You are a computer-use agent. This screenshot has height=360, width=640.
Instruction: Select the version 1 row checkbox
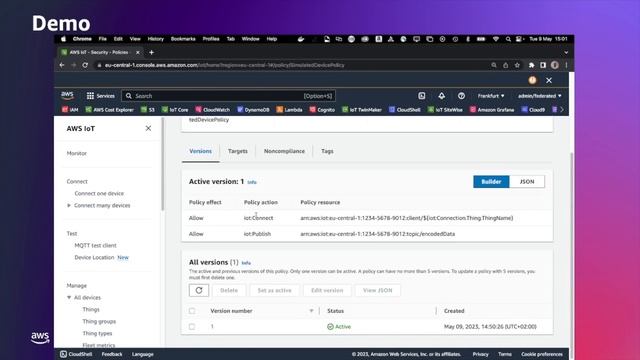(x=192, y=327)
